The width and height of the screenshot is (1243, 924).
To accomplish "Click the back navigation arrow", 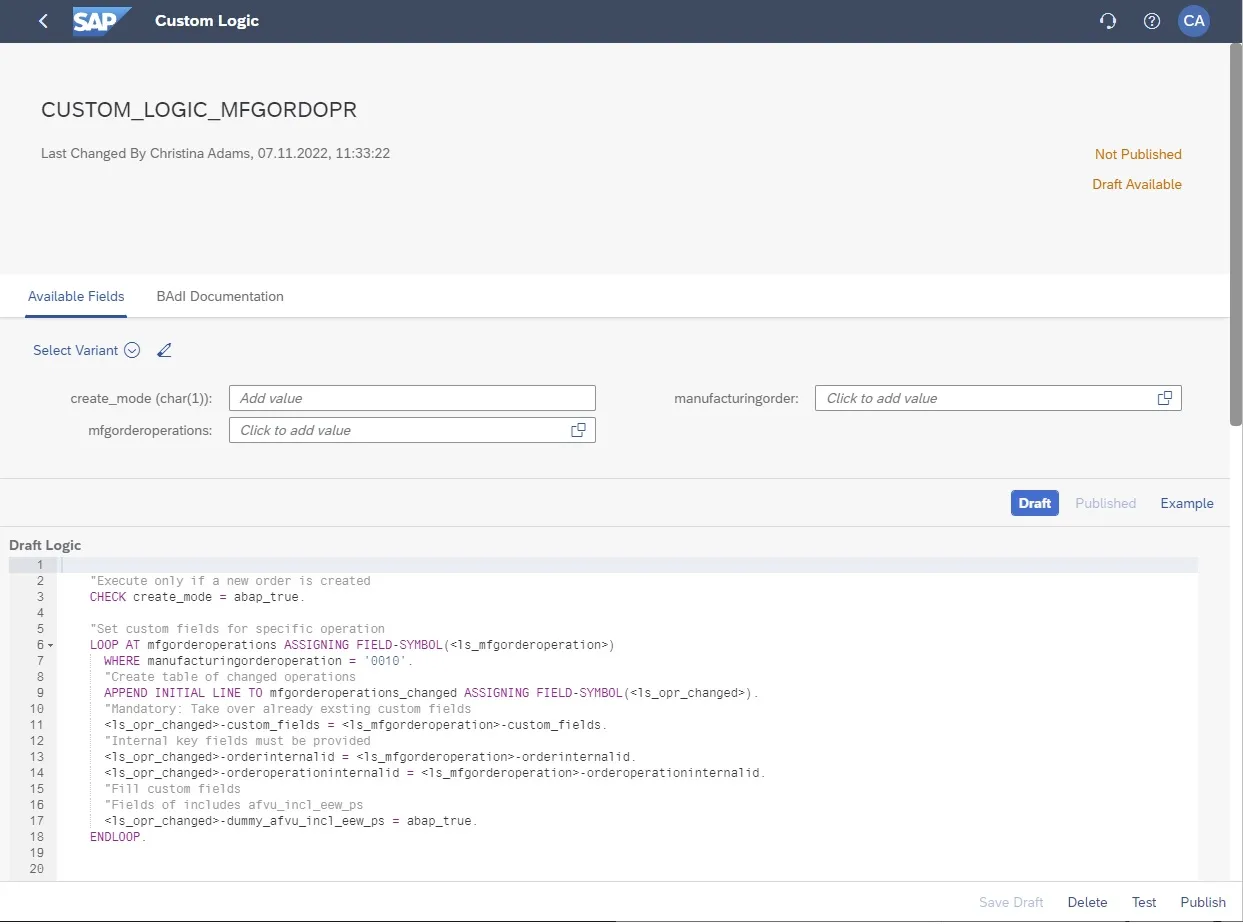I will (x=42, y=20).
